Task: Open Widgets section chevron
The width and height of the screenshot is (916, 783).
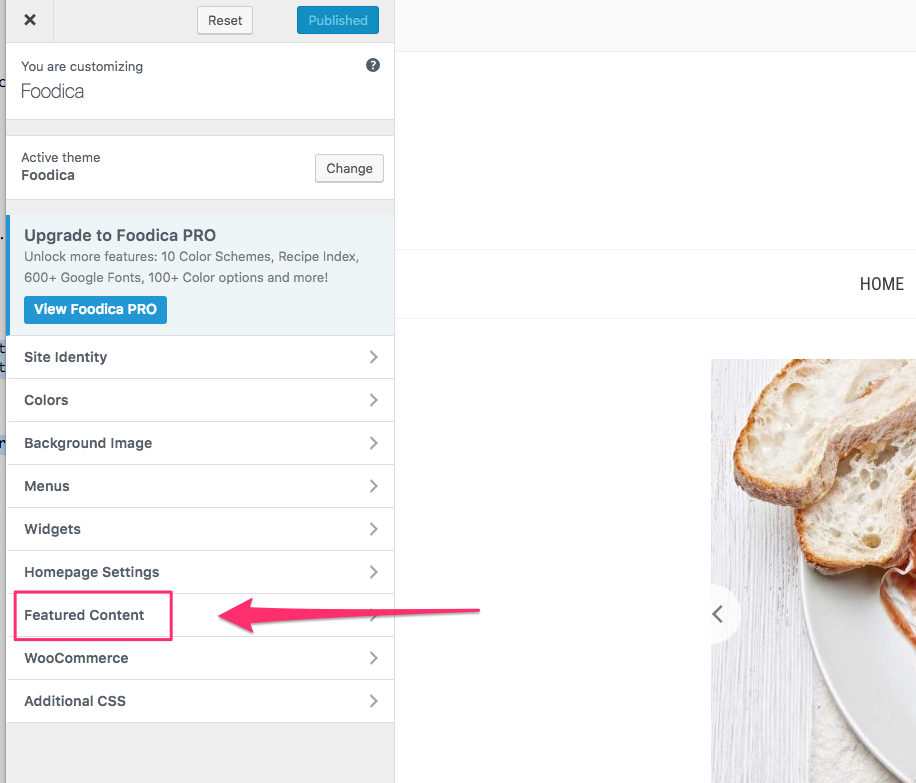Action: pos(373,529)
